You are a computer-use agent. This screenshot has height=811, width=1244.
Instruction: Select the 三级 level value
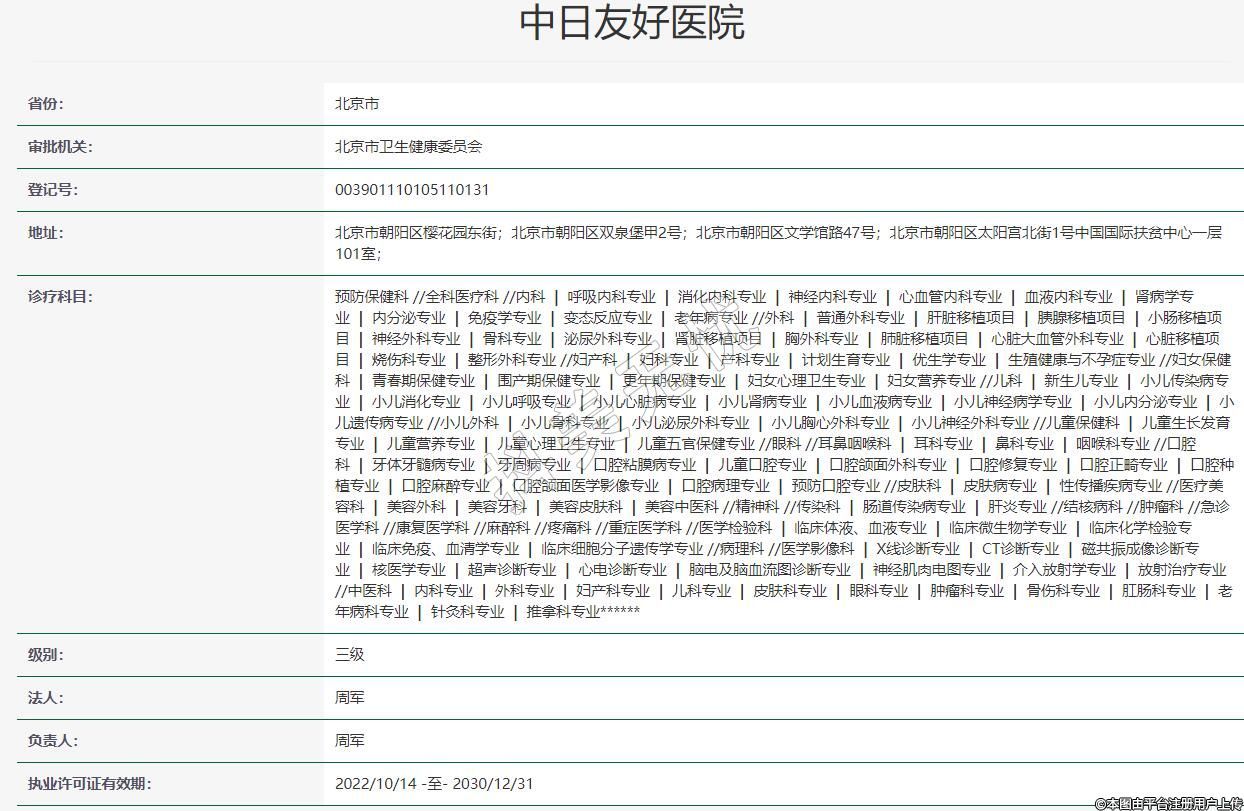point(350,655)
